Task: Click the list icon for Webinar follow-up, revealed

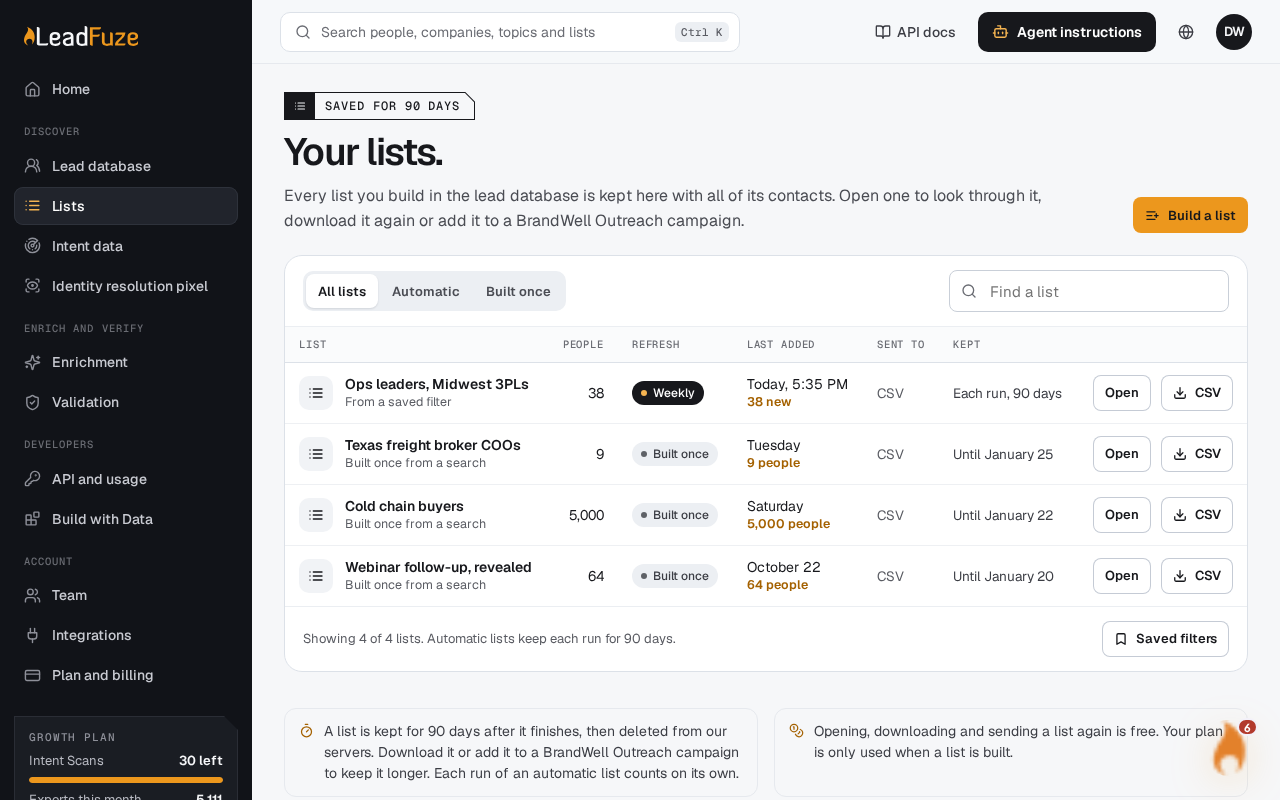Action: [x=316, y=576]
